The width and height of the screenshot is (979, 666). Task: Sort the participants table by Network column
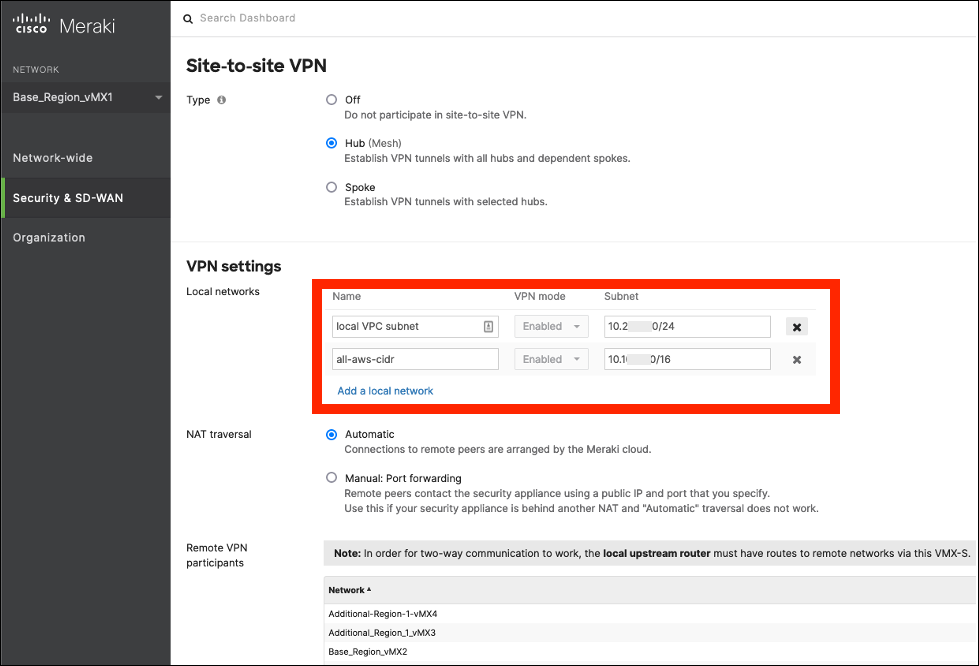coord(346,589)
